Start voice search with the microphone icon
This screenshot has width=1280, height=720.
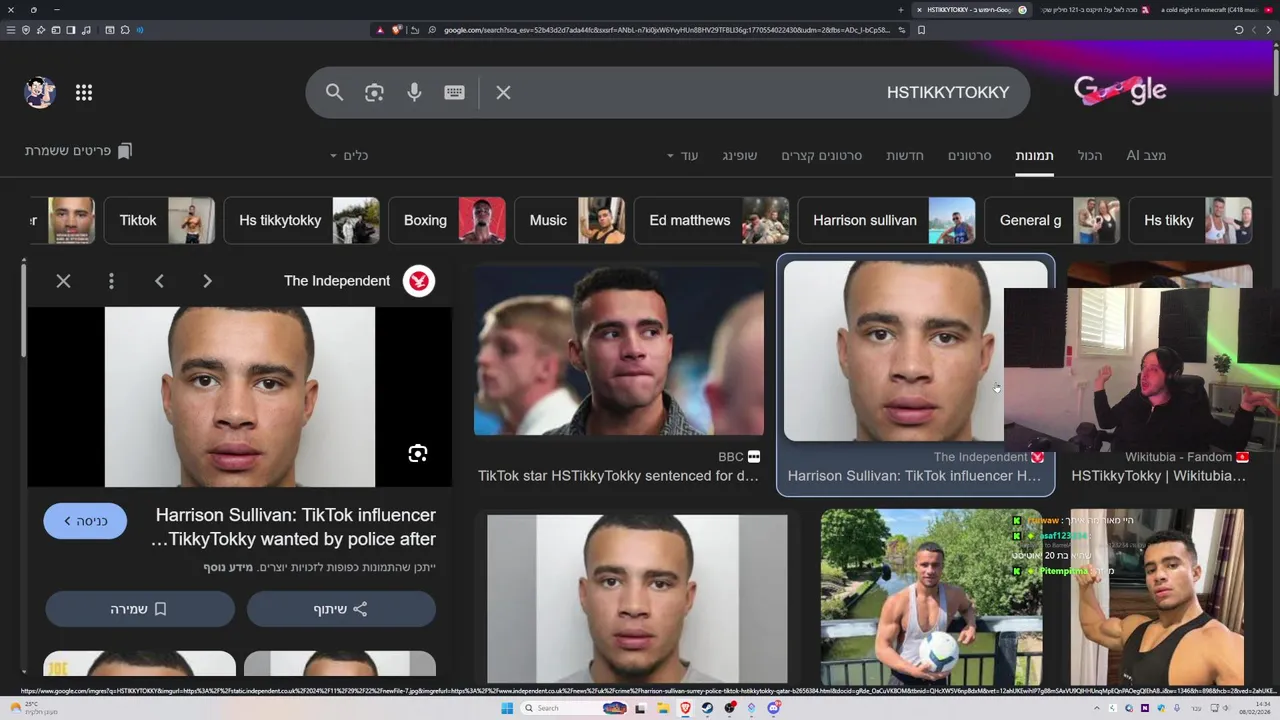414,92
